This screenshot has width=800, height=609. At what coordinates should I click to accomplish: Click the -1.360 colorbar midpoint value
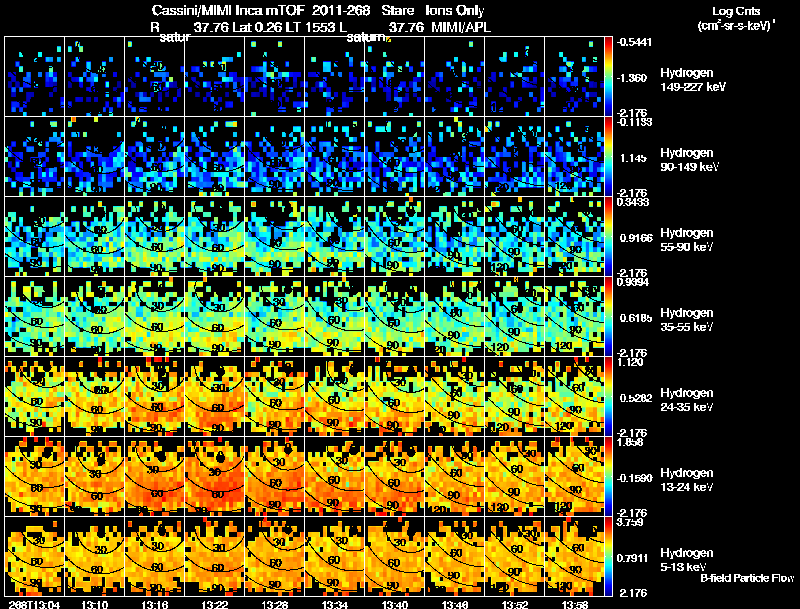[632, 78]
